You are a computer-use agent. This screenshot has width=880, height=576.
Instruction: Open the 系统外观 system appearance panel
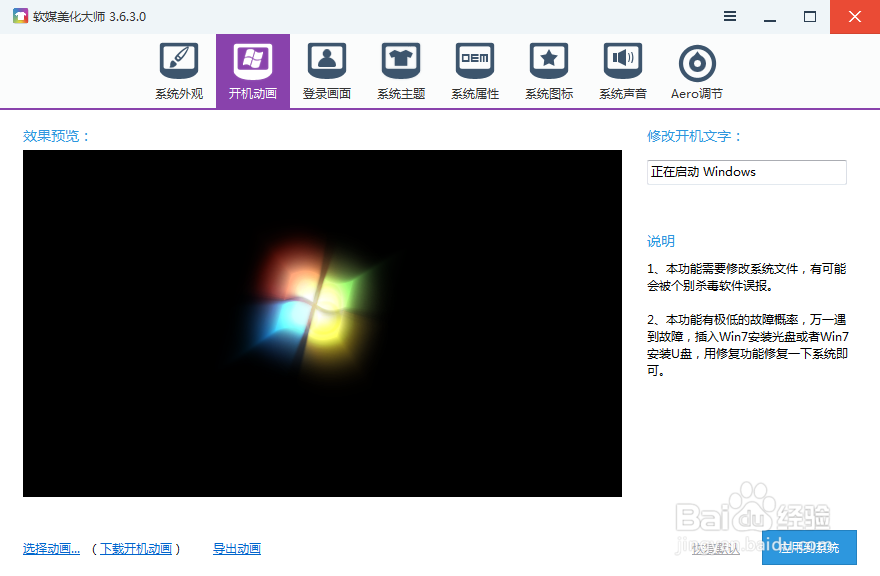[x=178, y=70]
